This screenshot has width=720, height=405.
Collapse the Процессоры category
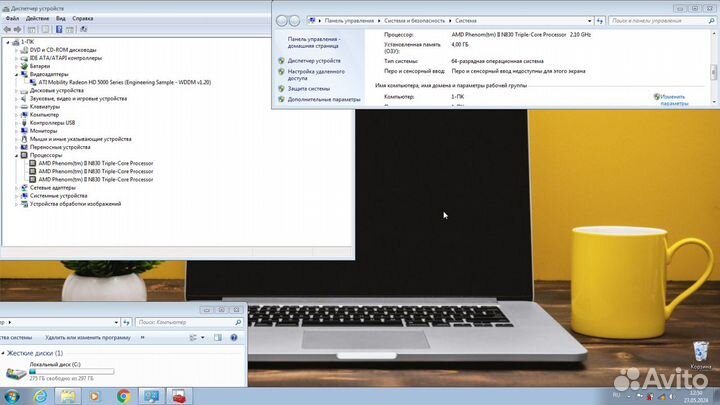coord(16,155)
